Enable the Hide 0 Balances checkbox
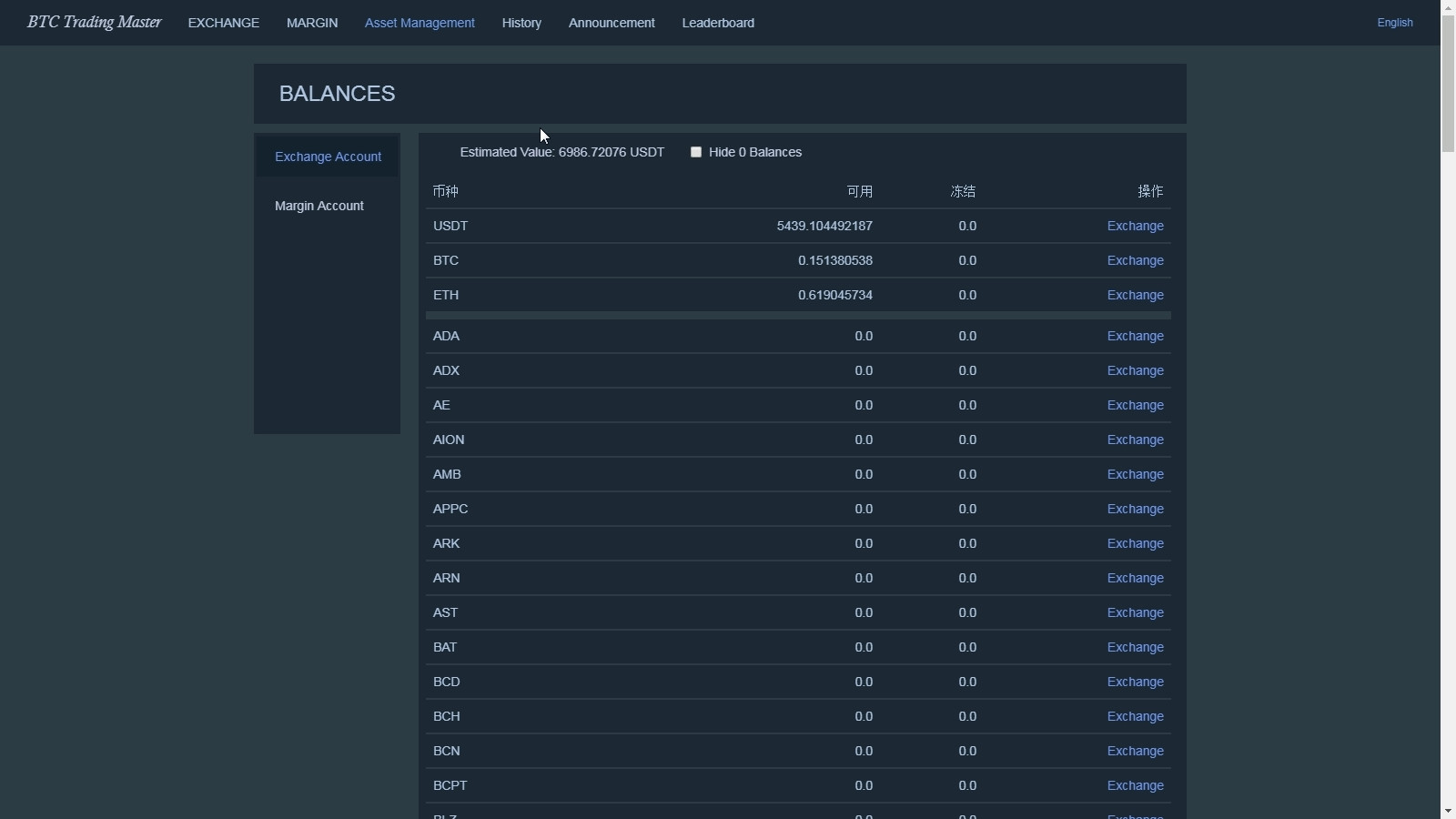The height and width of the screenshot is (819, 1456). tap(696, 152)
